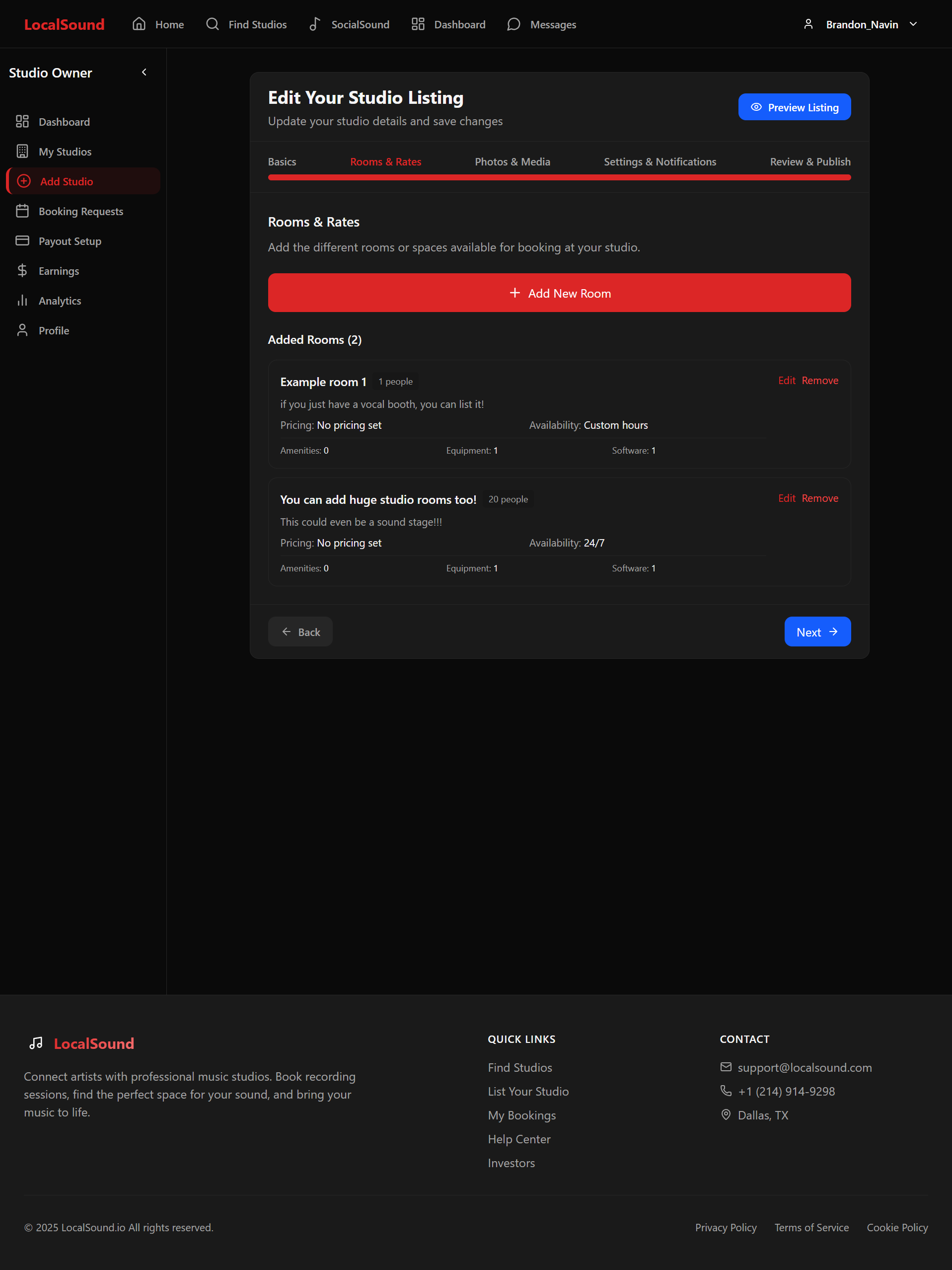Open the Review & Publish tab
The height and width of the screenshot is (1270, 952).
pyautogui.click(x=810, y=162)
